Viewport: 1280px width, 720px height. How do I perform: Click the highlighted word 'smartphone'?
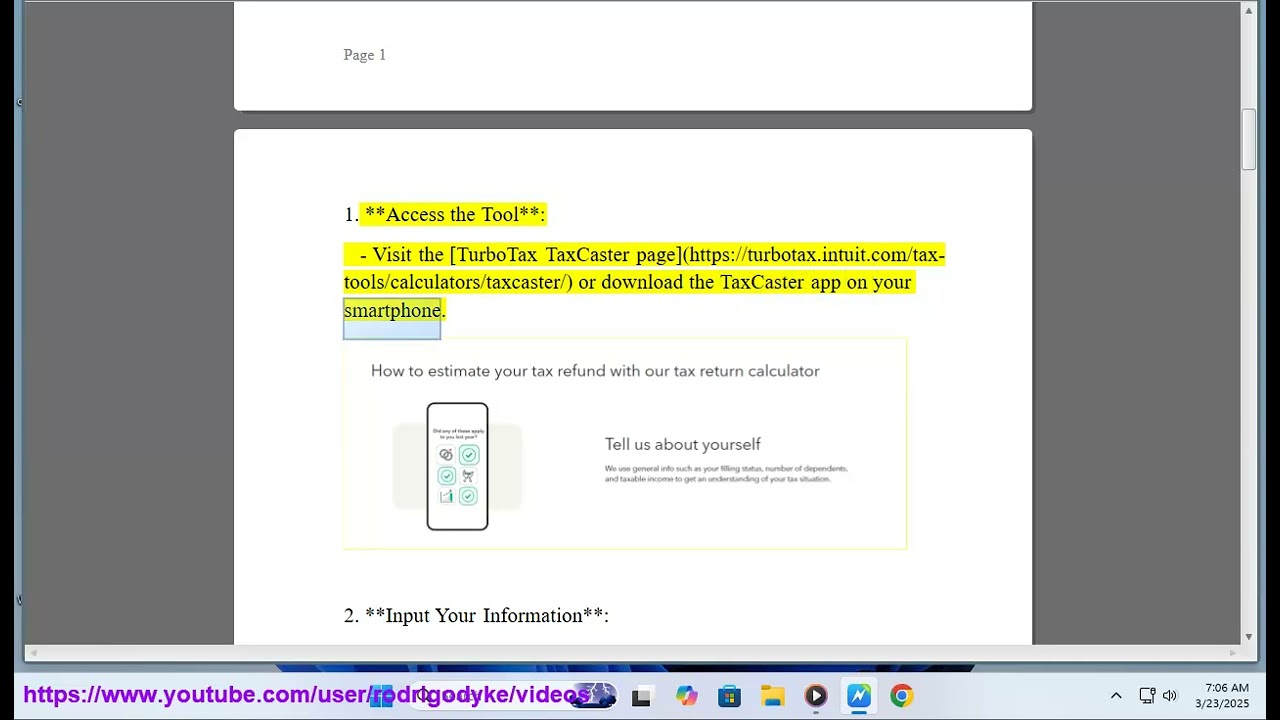click(392, 310)
